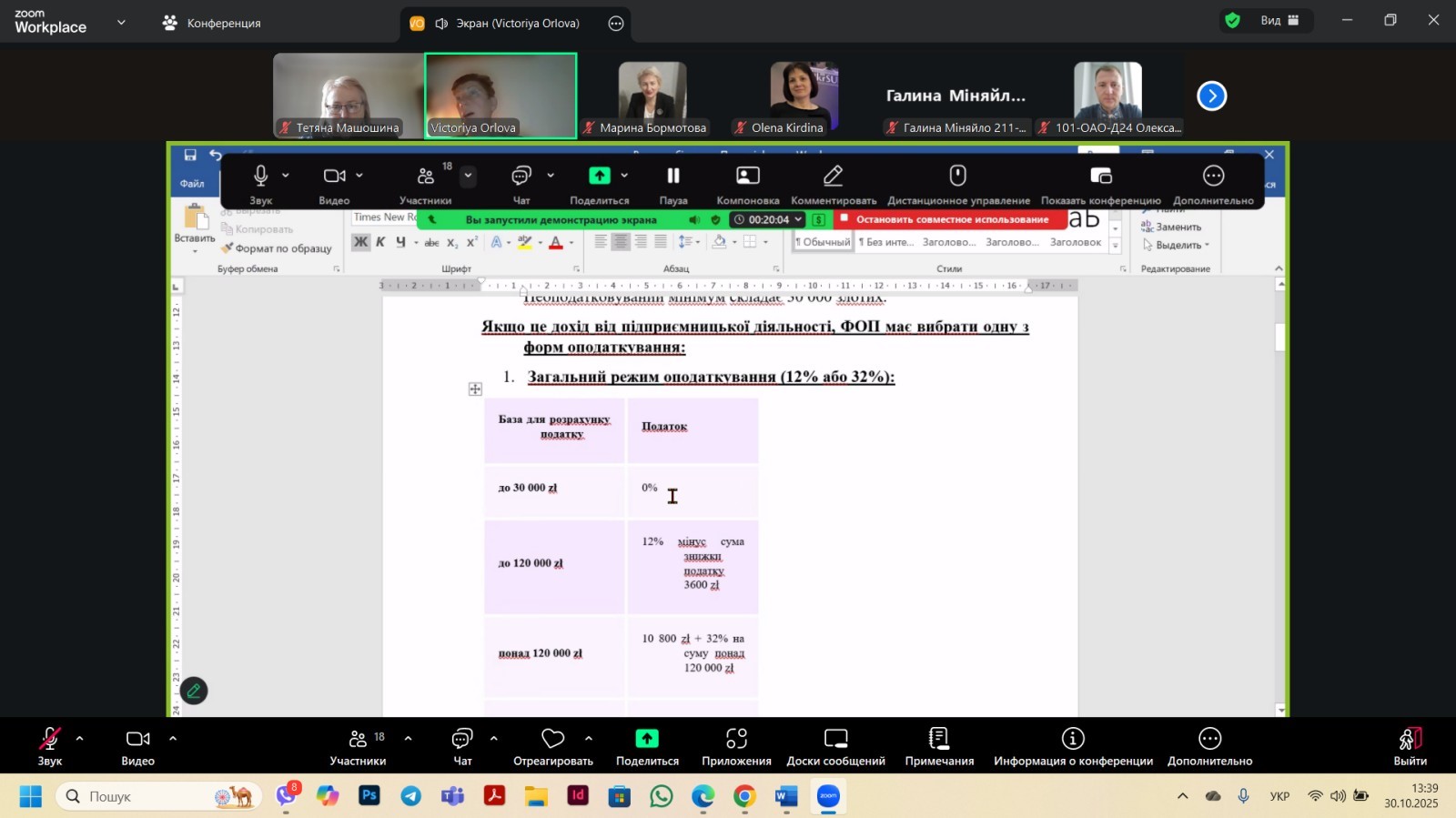1456x818 pixels.
Task: Unmute microphone in bottom Zoom toolbar
Action: point(50,746)
